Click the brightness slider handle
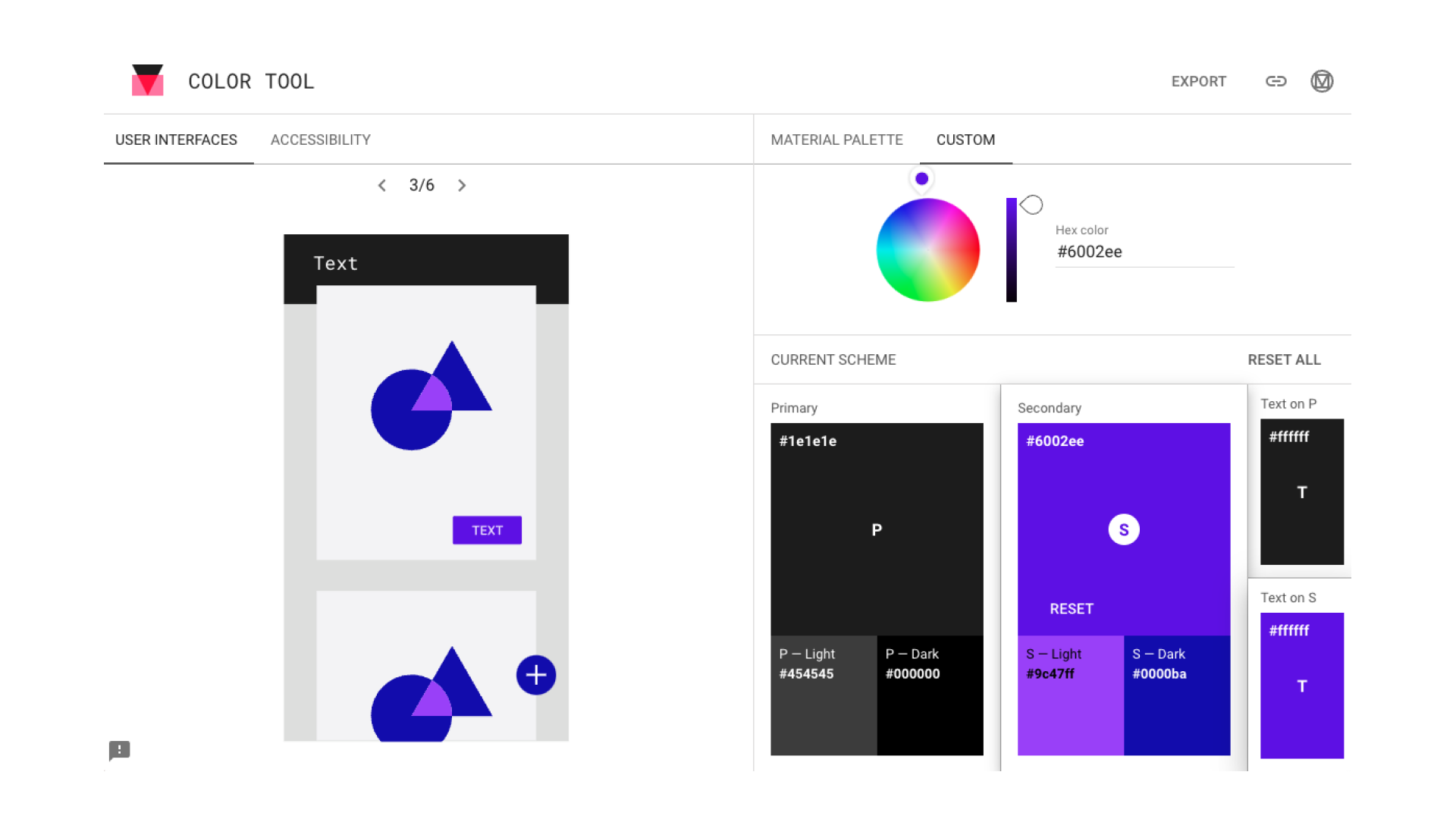 [1031, 205]
